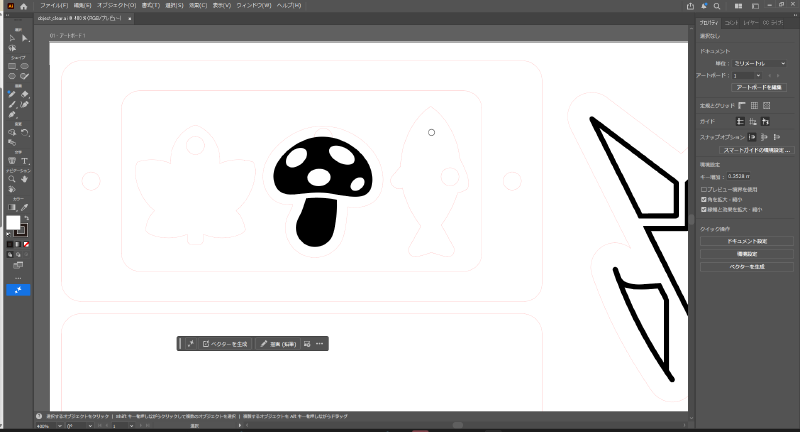800x432 pixels.
Task: Open the edit toolbar three-dots button
Action: 18,278
